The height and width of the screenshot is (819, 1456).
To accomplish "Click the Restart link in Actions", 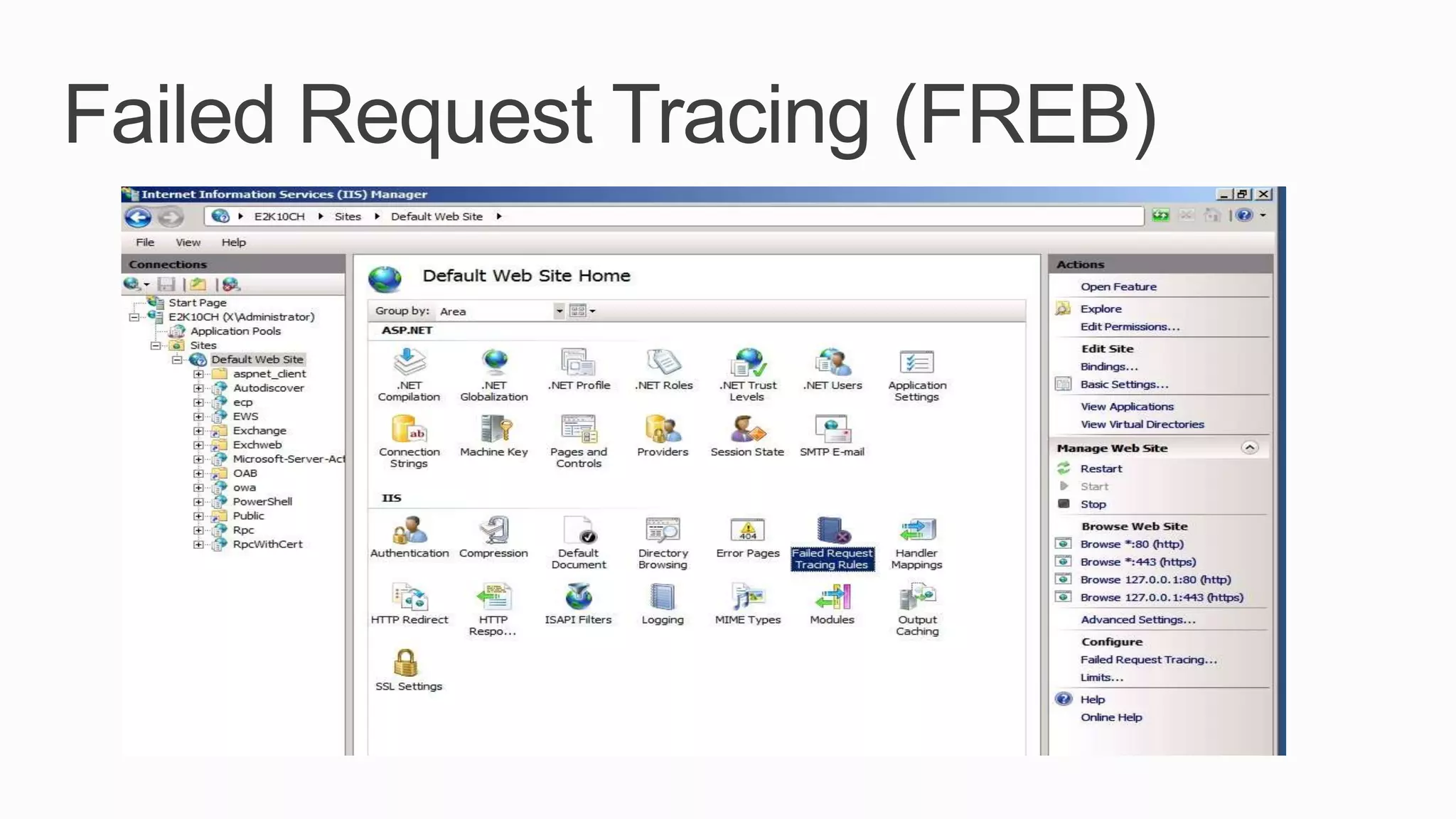I will pyautogui.click(x=1101, y=469).
